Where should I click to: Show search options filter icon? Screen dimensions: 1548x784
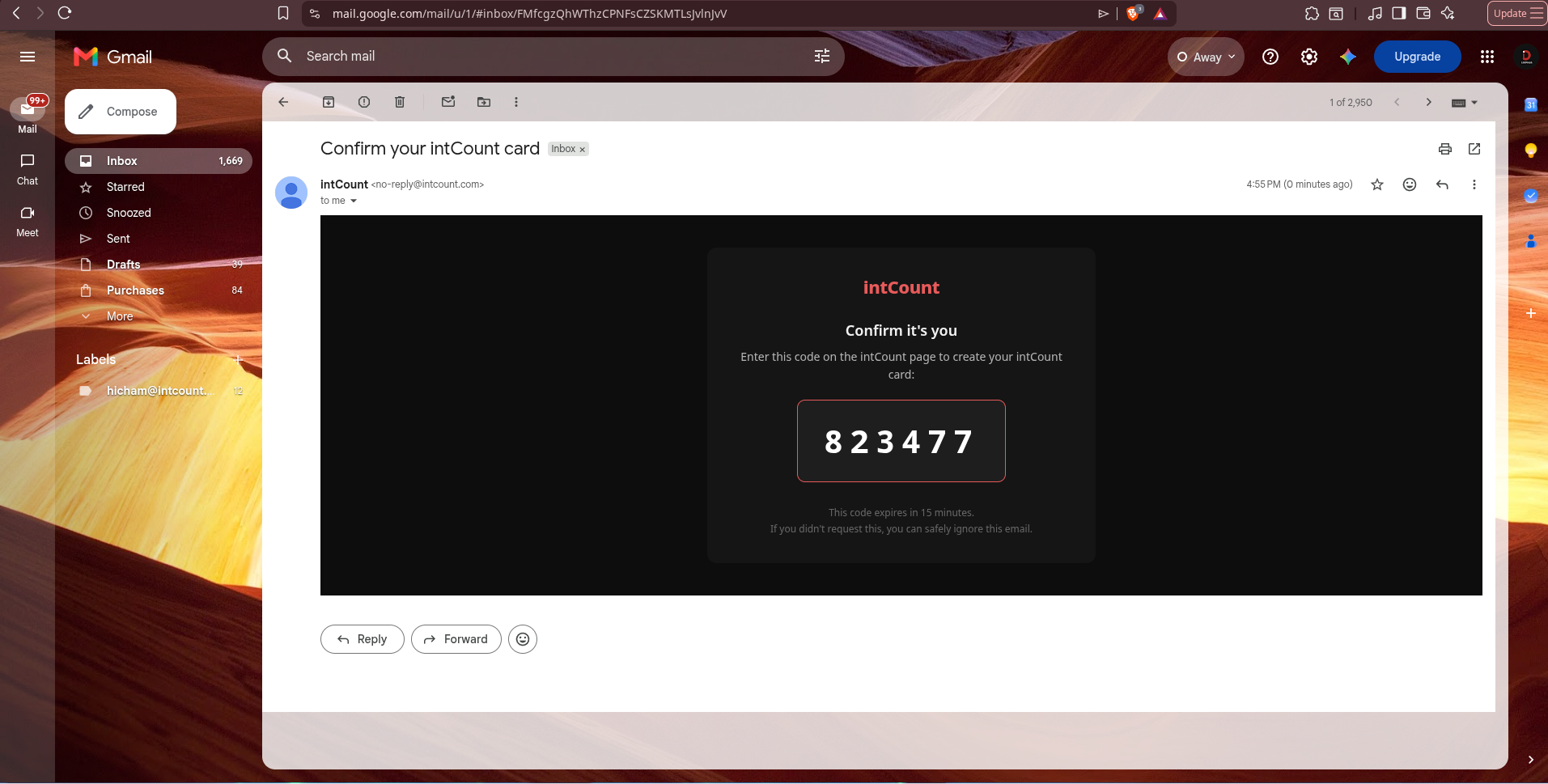point(822,56)
